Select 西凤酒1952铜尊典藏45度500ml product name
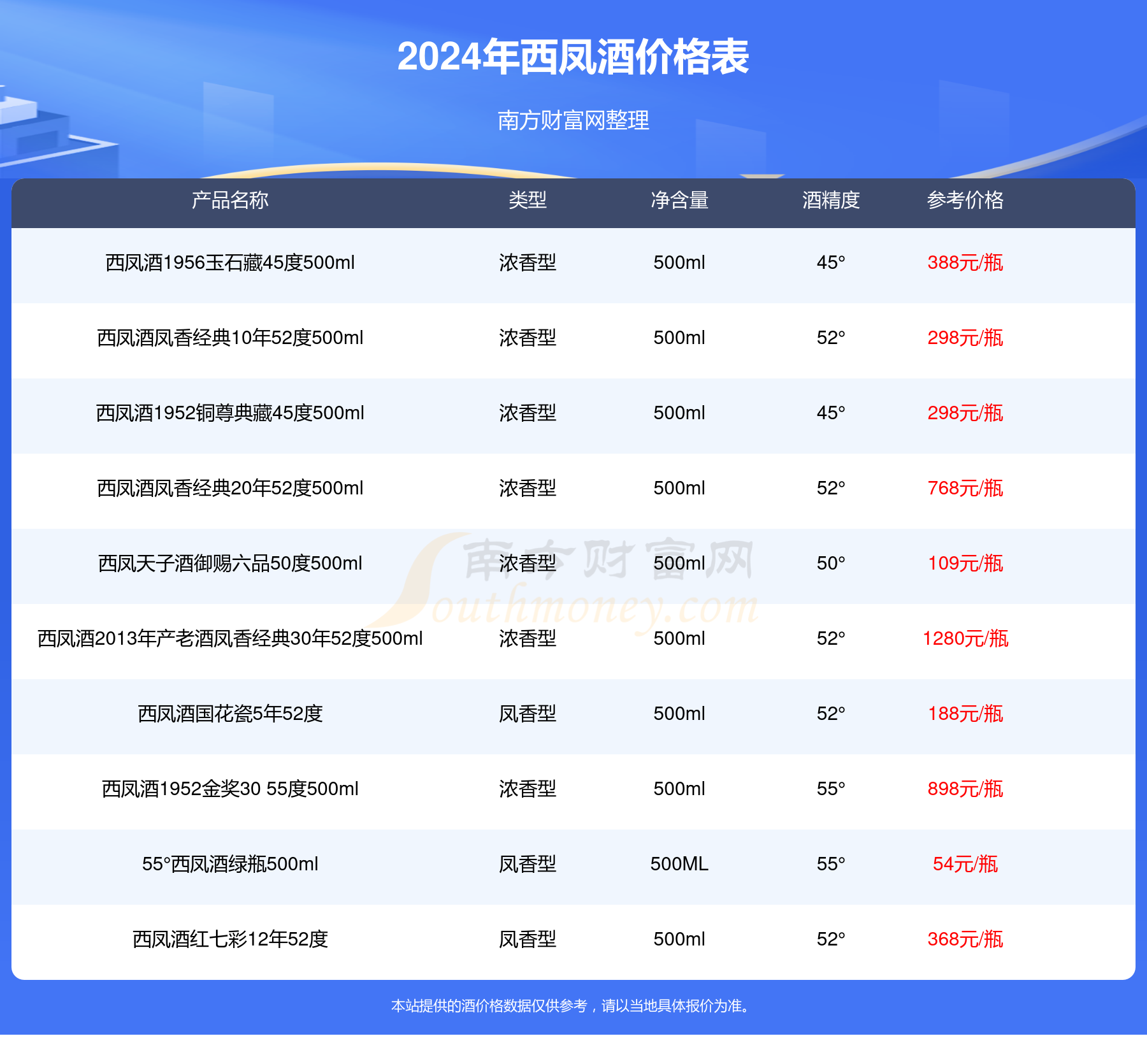The height and width of the screenshot is (1064, 1147). pos(230,413)
